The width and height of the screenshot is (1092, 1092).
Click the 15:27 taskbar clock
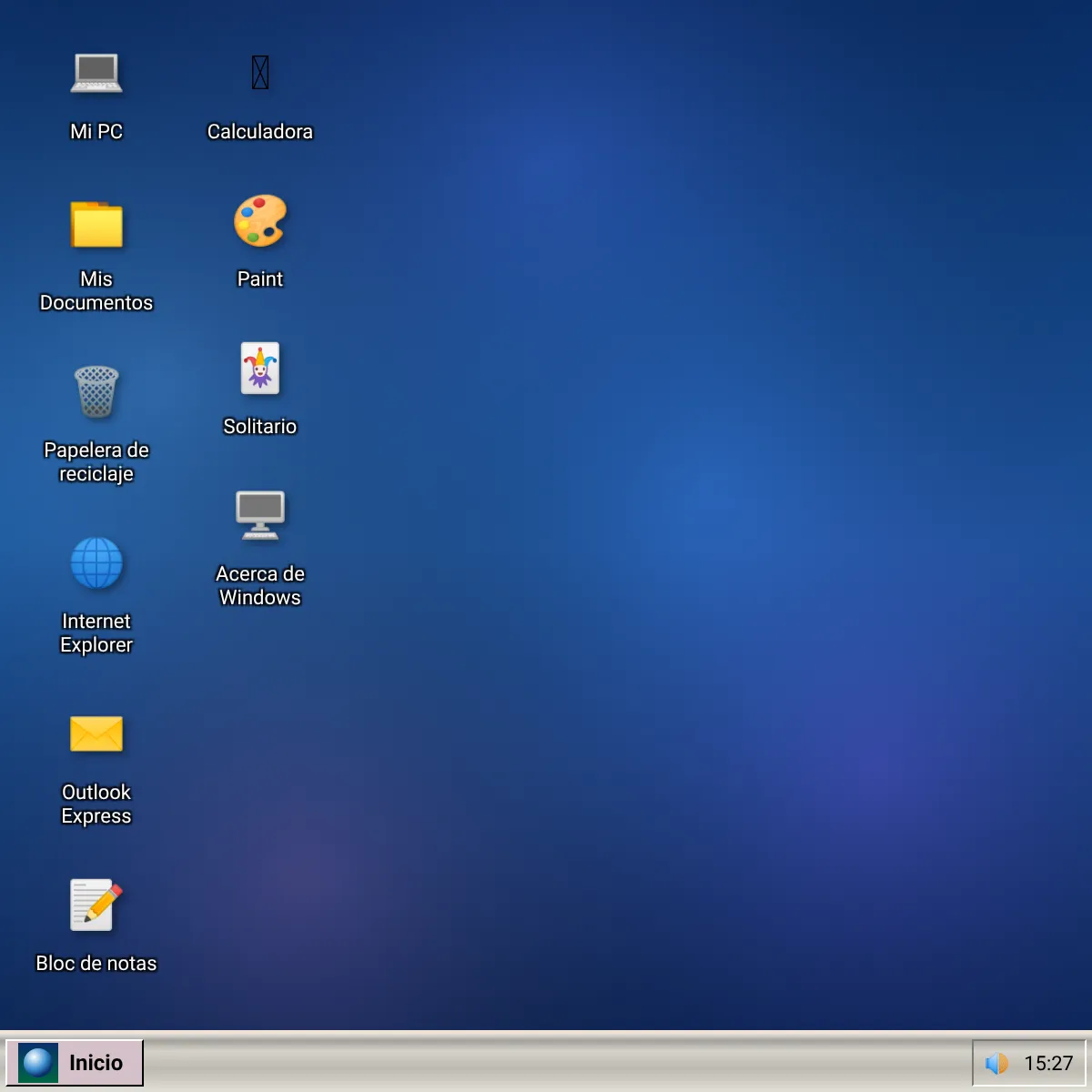click(x=1048, y=1063)
